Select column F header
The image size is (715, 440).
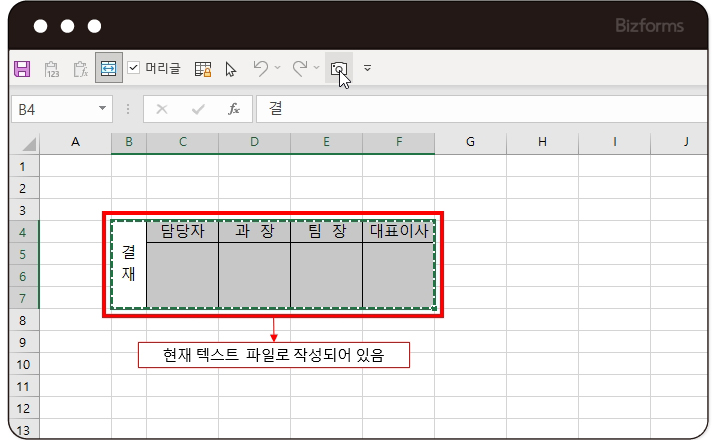pos(399,142)
